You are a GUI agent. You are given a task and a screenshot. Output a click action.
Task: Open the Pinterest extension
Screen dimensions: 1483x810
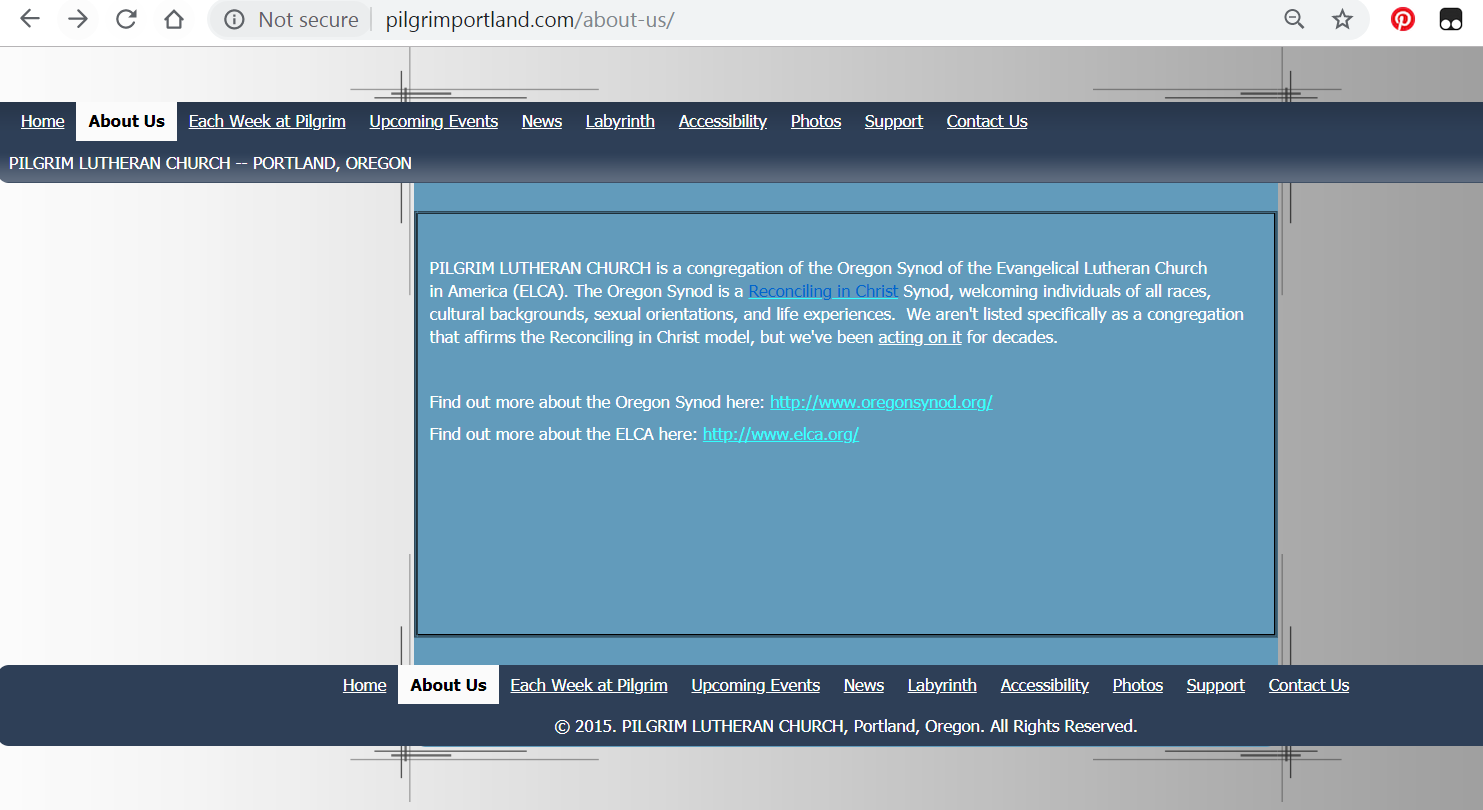[1403, 19]
